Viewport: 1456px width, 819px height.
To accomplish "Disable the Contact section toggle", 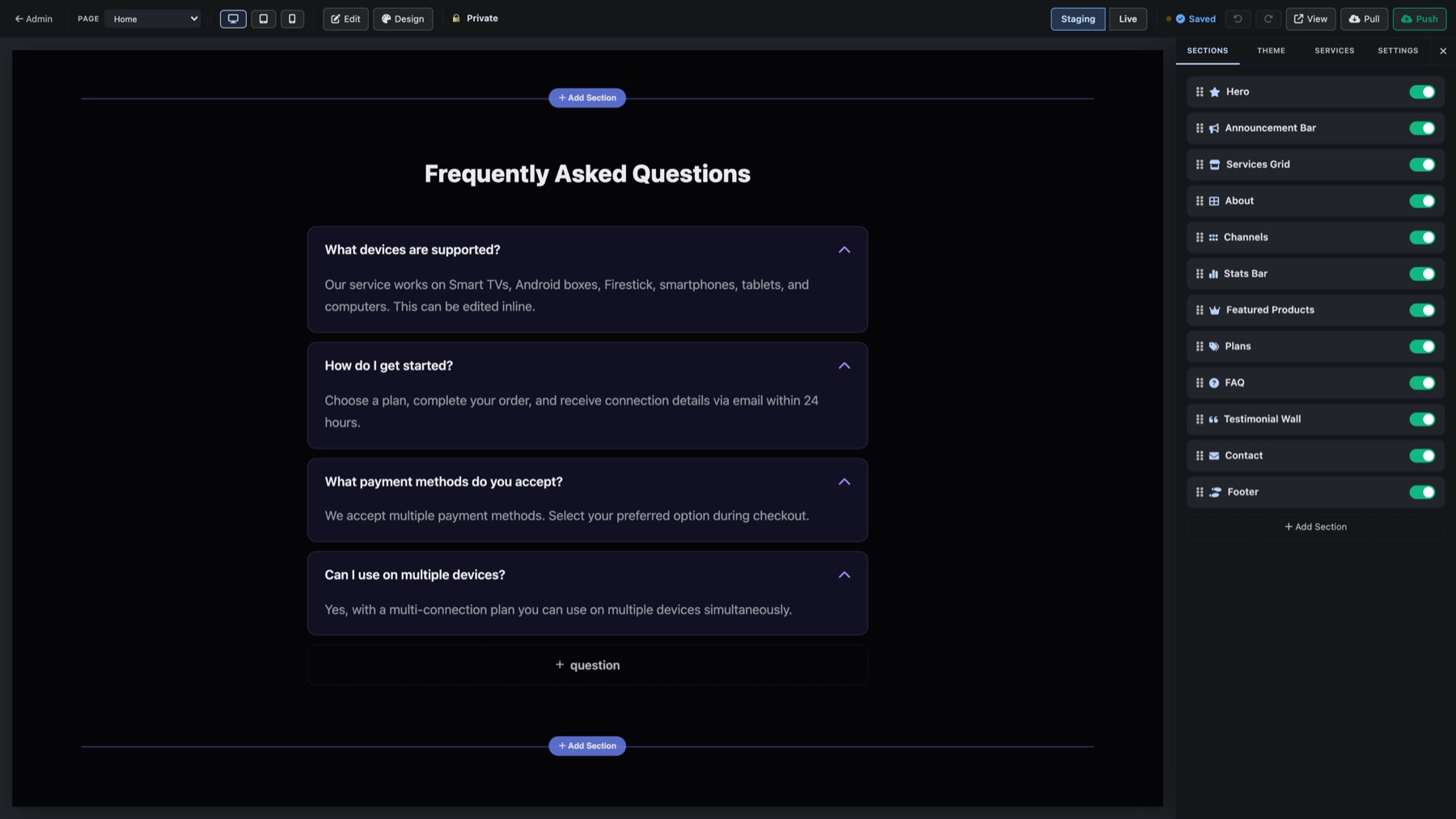I will (x=1422, y=456).
